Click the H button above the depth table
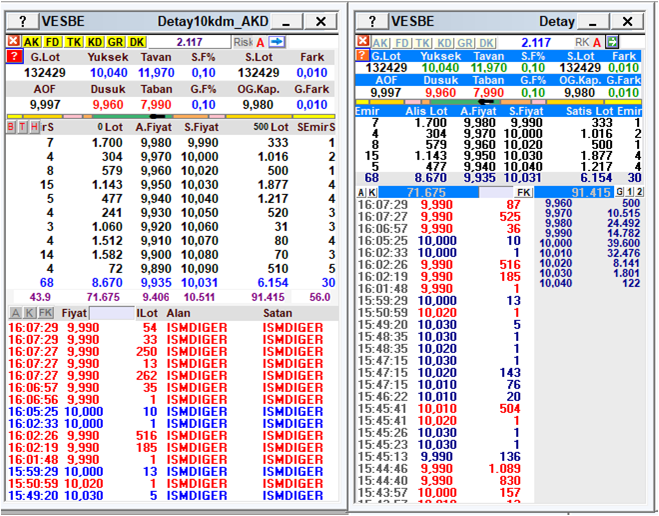The width and height of the screenshot is (659, 516). click(34, 127)
